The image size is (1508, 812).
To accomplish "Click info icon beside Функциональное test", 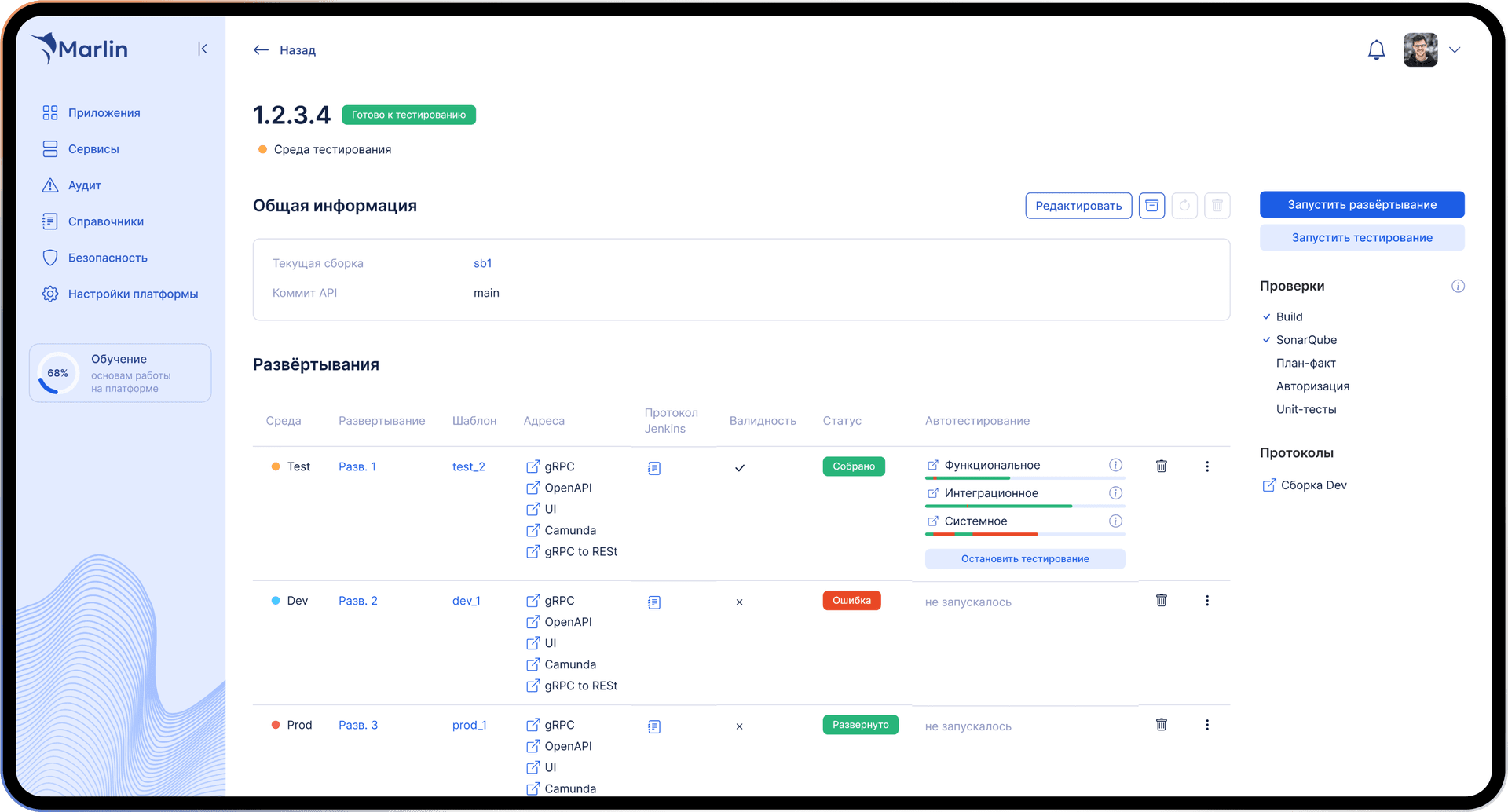I will pyautogui.click(x=1115, y=465).
